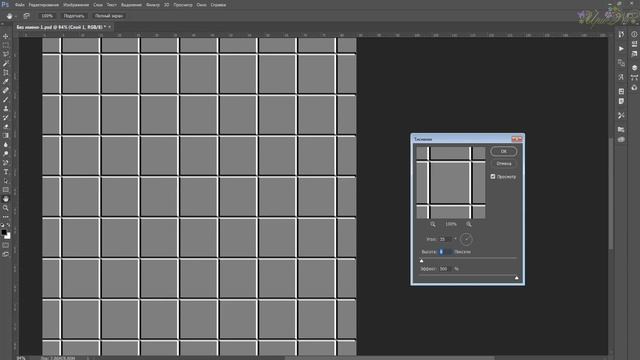Select the Path Selection tool
The width and height of the screenshot is (640, 360).
click(6, 180)
